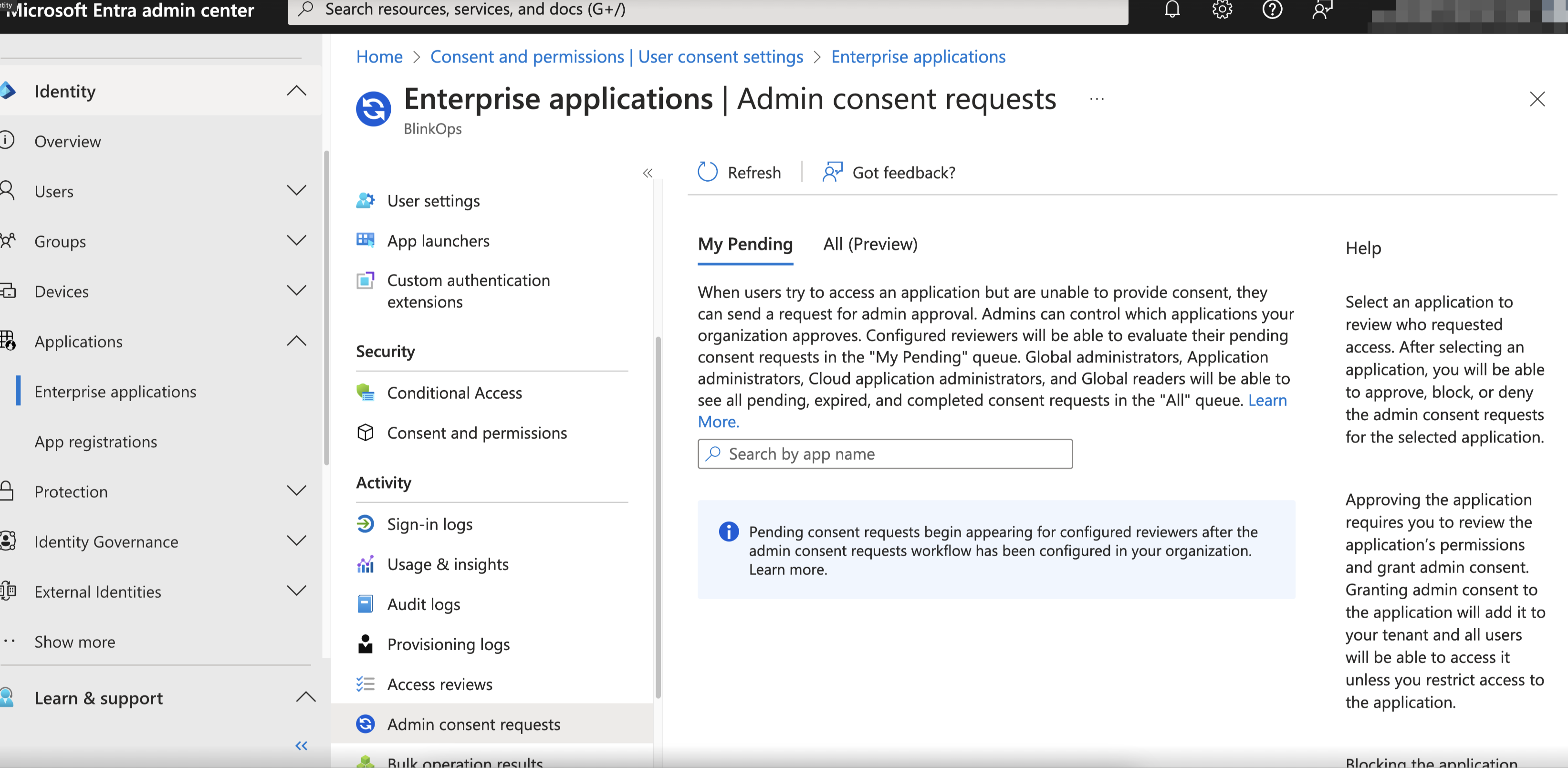
Task: Click the Provisioning logs icon
Action: click(366, 643)
